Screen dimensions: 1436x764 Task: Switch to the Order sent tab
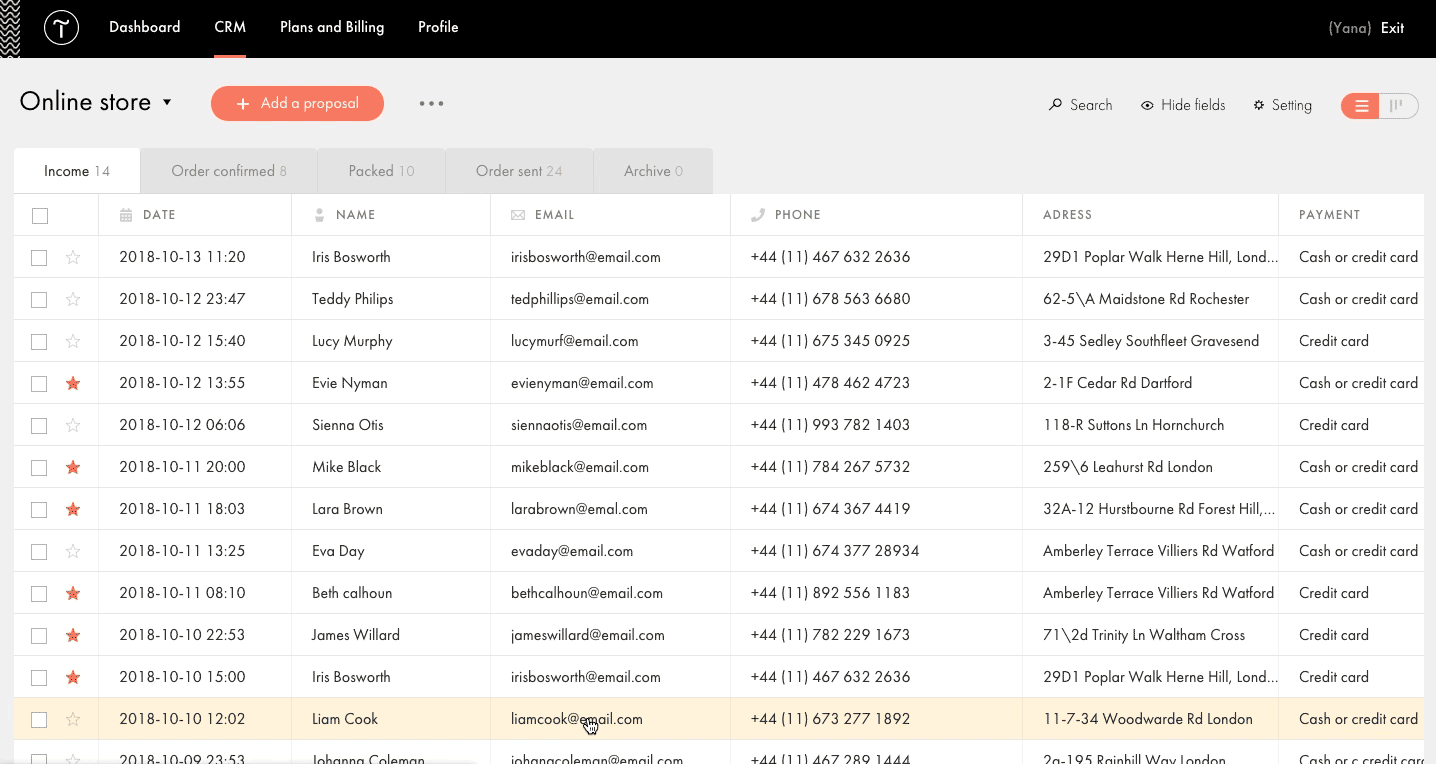point(519,170)
